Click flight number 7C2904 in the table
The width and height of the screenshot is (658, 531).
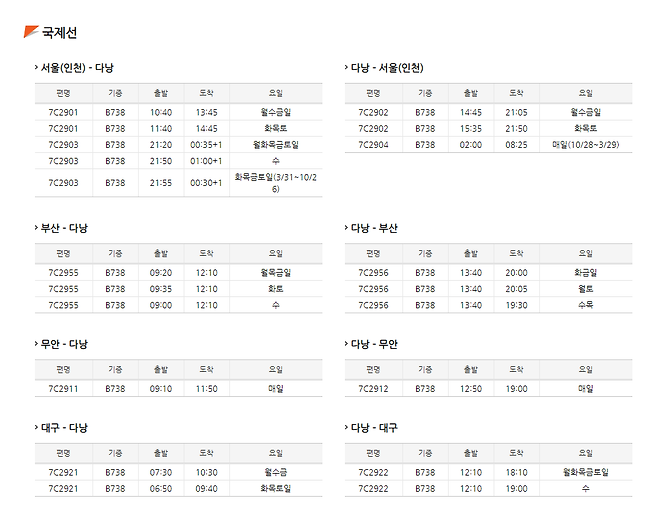coord(374,144)
